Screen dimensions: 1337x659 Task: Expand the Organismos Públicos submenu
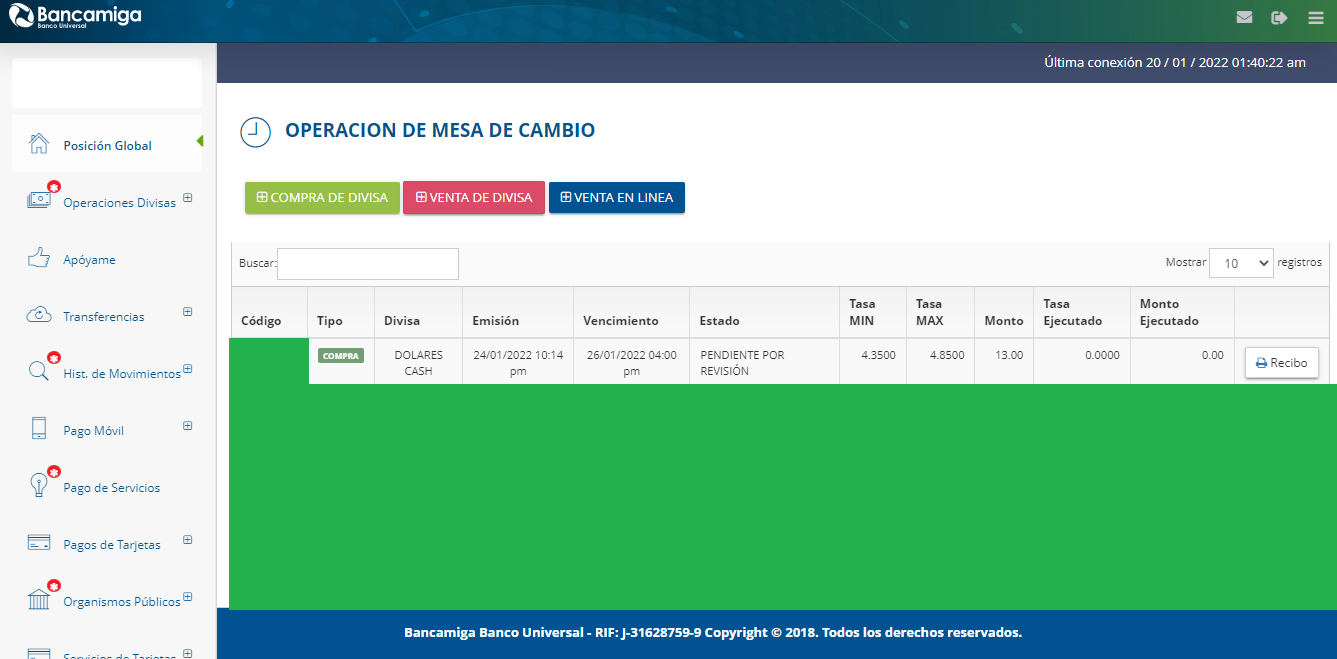tap(187, 597)
